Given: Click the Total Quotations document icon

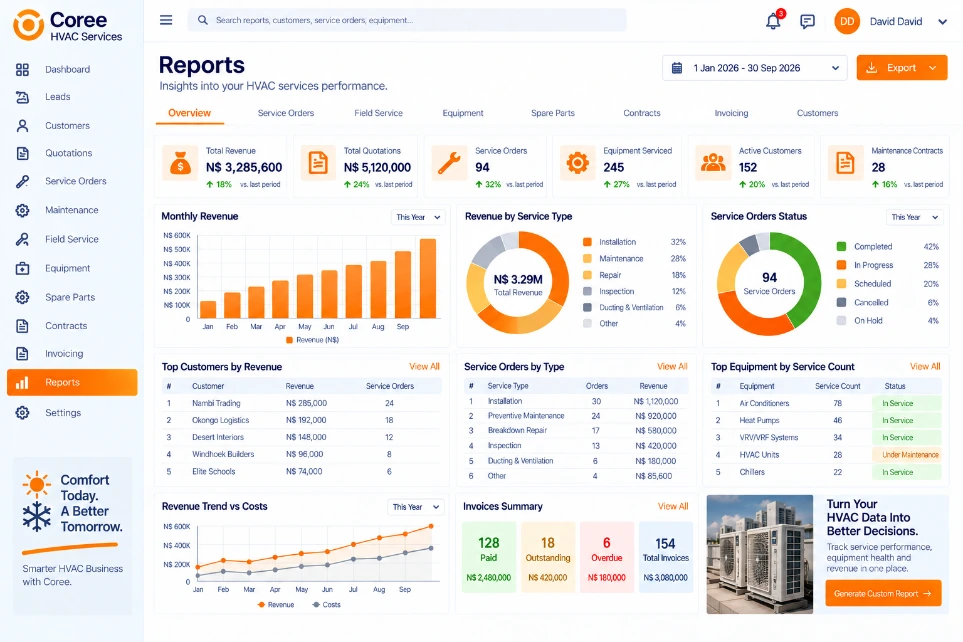Looking at the screenshot, I should coord(318,163).
